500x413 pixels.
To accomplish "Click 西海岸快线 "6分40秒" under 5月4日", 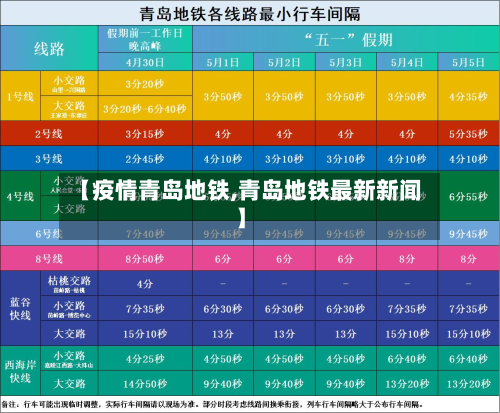I will point(407,359).
